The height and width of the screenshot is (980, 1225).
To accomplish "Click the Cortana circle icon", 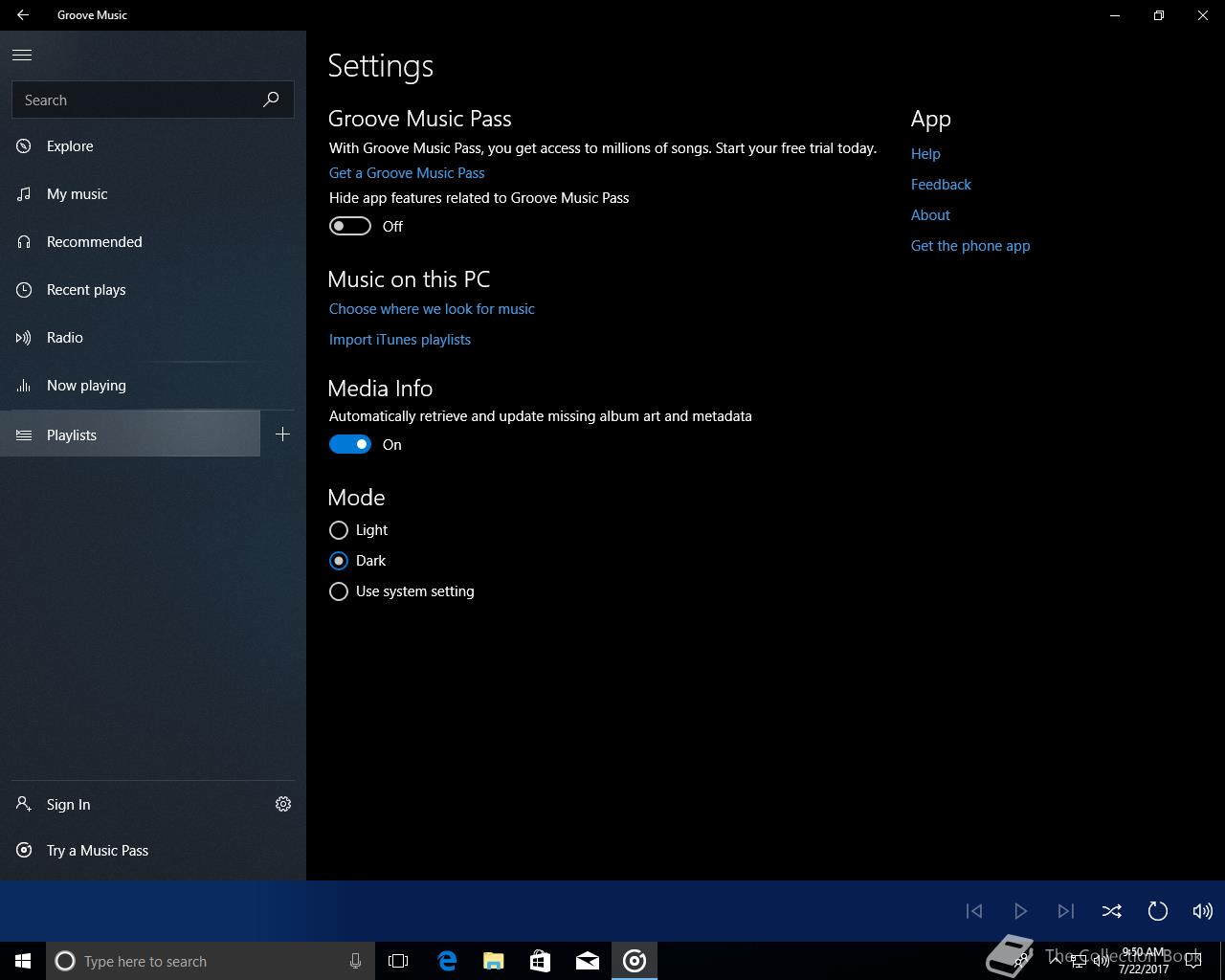I will [65, 961].
